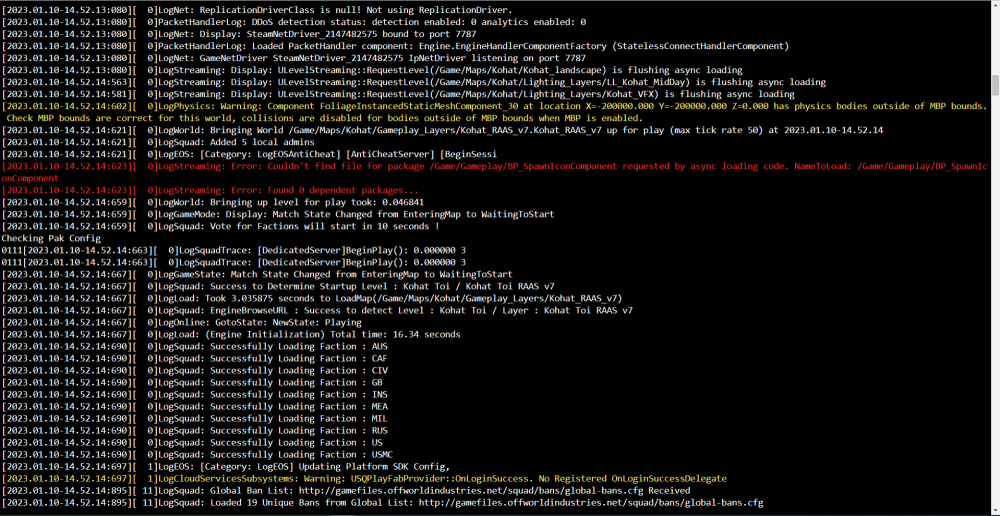
Task: Click the 'Loading Faction : AUS' line
Action: pos(195,346)
